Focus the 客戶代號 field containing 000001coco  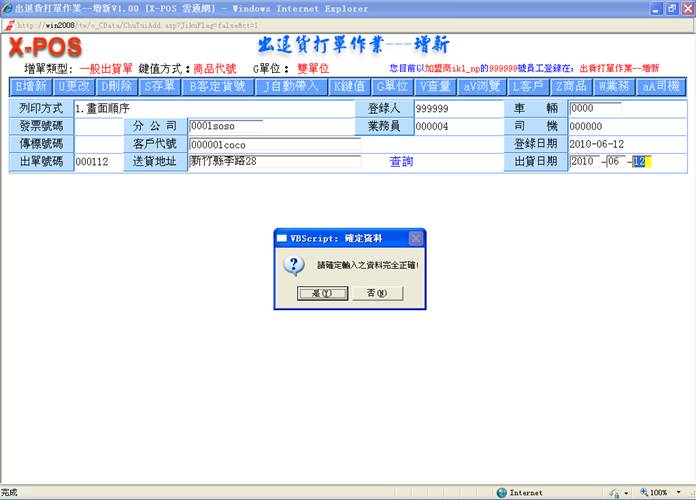274,144
